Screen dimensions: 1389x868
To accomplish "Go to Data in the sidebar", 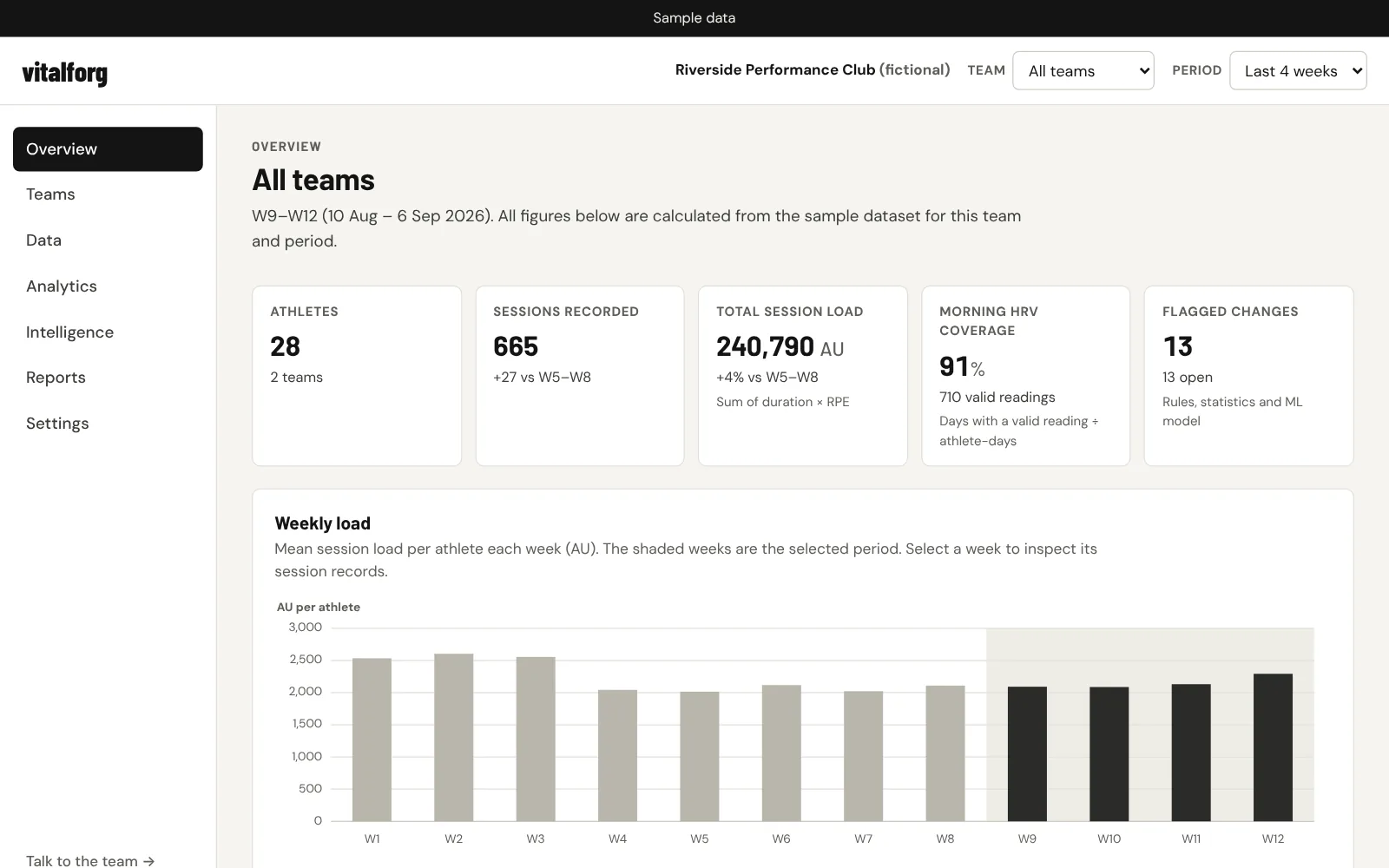I will (108, 240).
